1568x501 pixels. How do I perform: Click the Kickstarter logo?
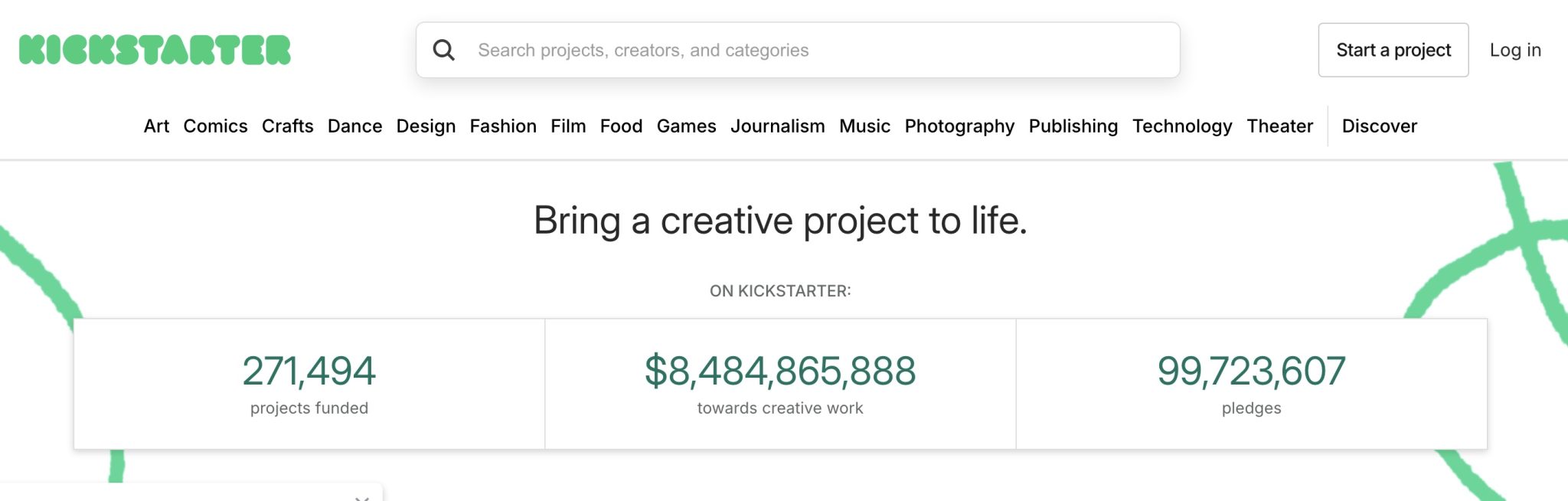click(155, 50)
